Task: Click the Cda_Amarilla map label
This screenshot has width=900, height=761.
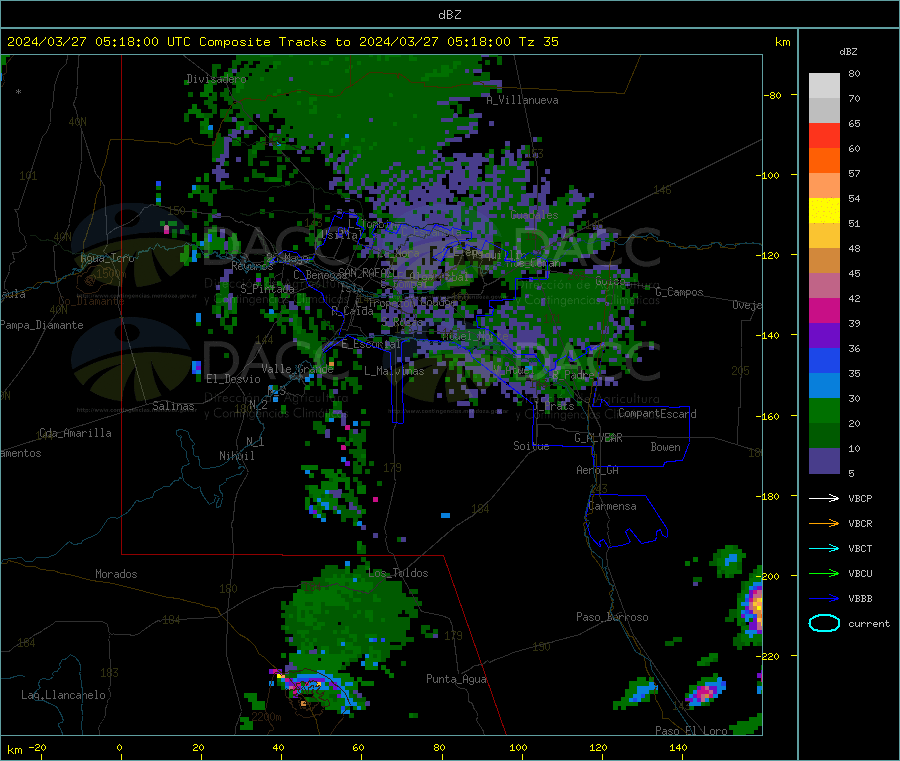Action: pyautogui.click(x=75, y=433)
